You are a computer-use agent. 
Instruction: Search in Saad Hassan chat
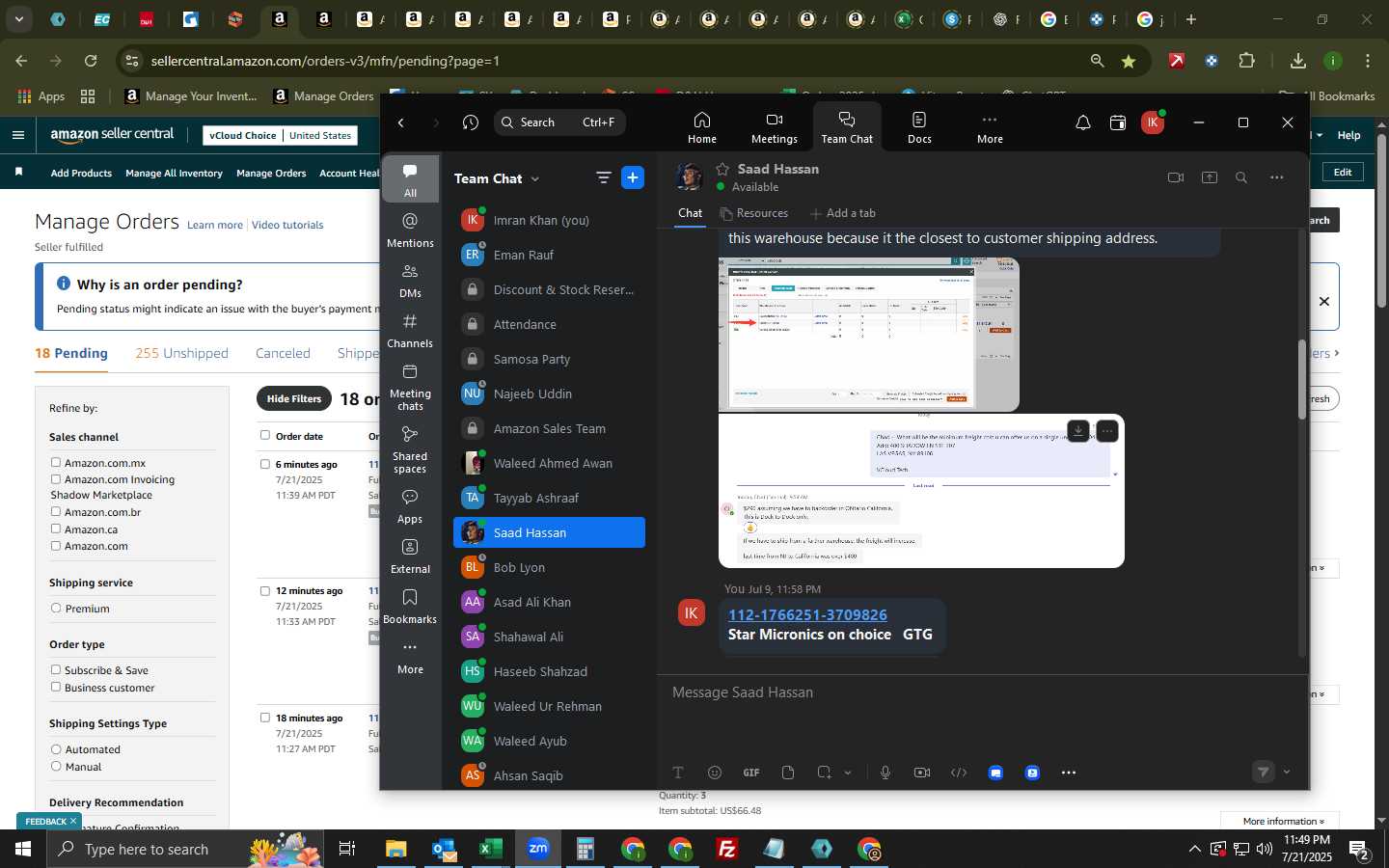pyautogui.click(x=1241, y=177)
